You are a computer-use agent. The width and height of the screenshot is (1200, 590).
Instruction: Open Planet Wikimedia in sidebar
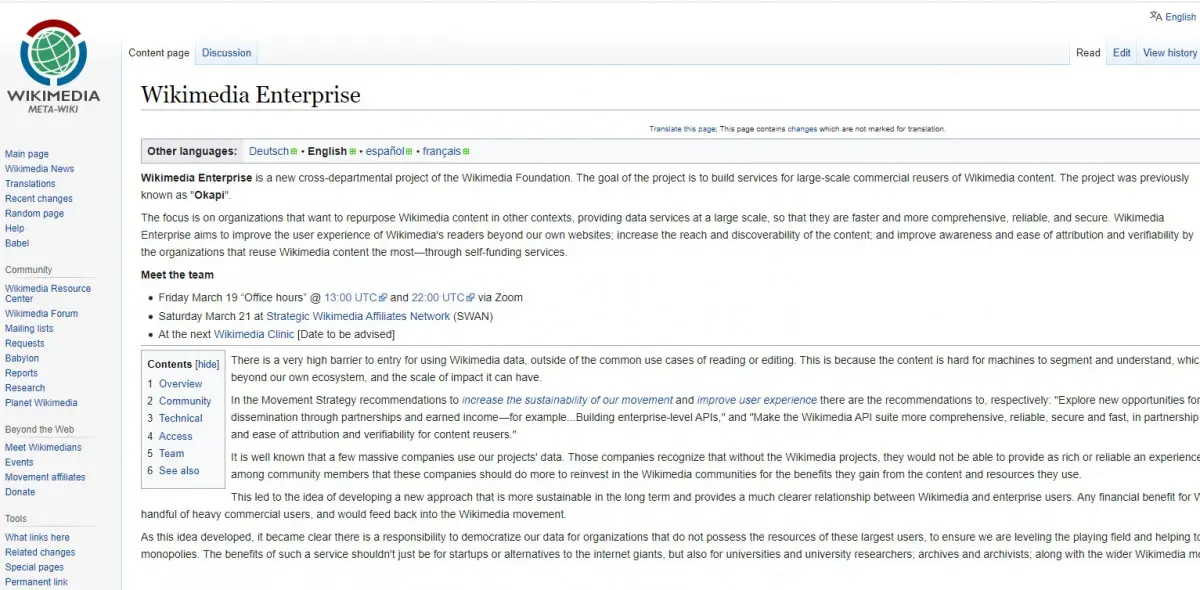41,403
